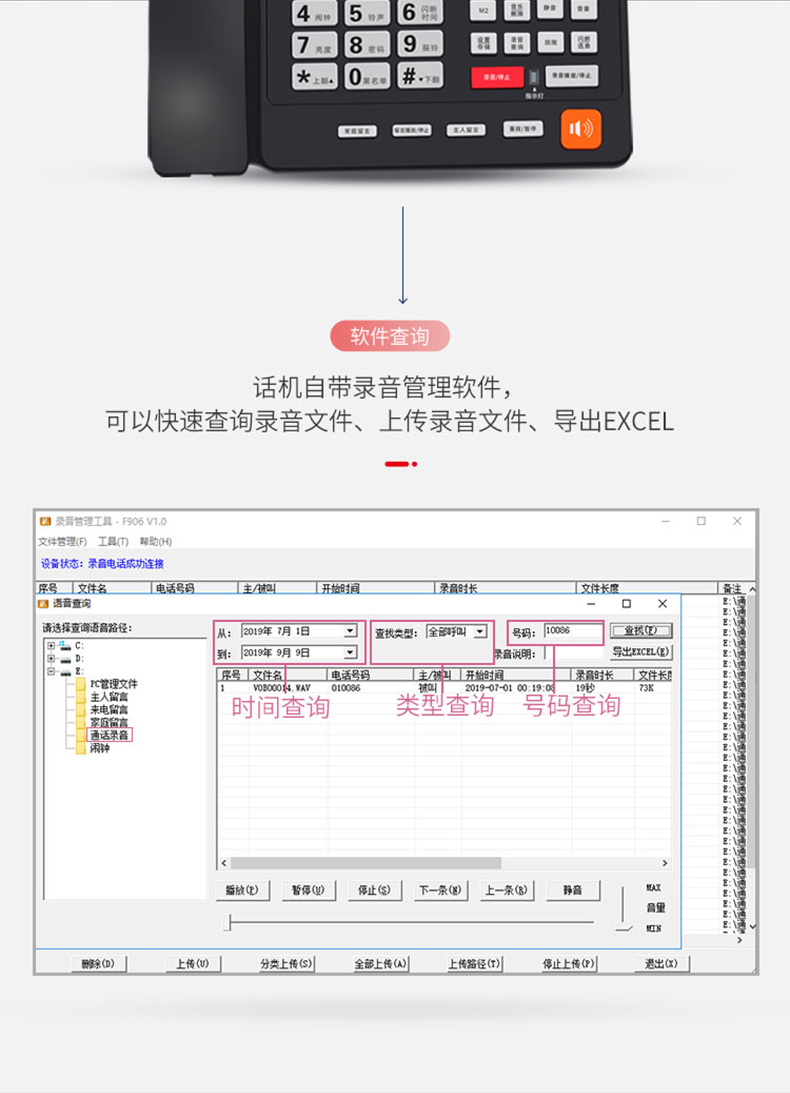Viewport: 790px width, 1093px height.
Task: Tap the 7 key on phone keypad
Action: tap(314, 46)
